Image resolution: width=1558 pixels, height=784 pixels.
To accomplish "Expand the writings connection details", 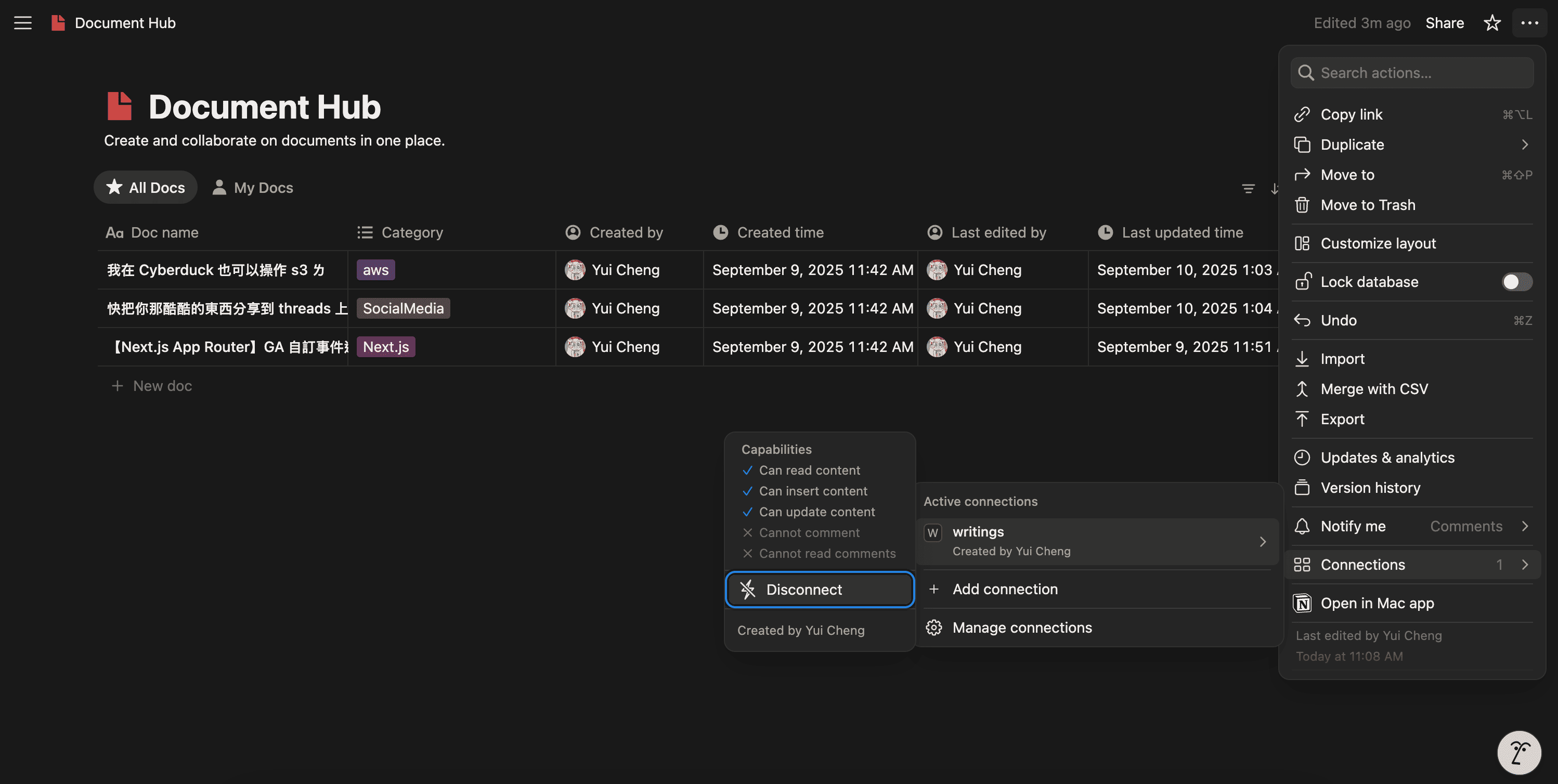I will 1262,542.
